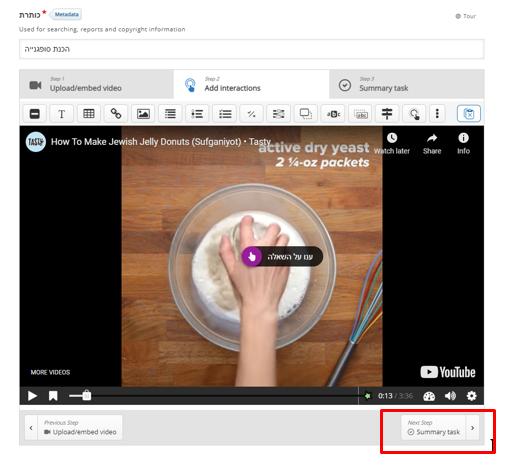Add a Statements summary interaction
Screen dimensions: 517x460
pos(170,114)
